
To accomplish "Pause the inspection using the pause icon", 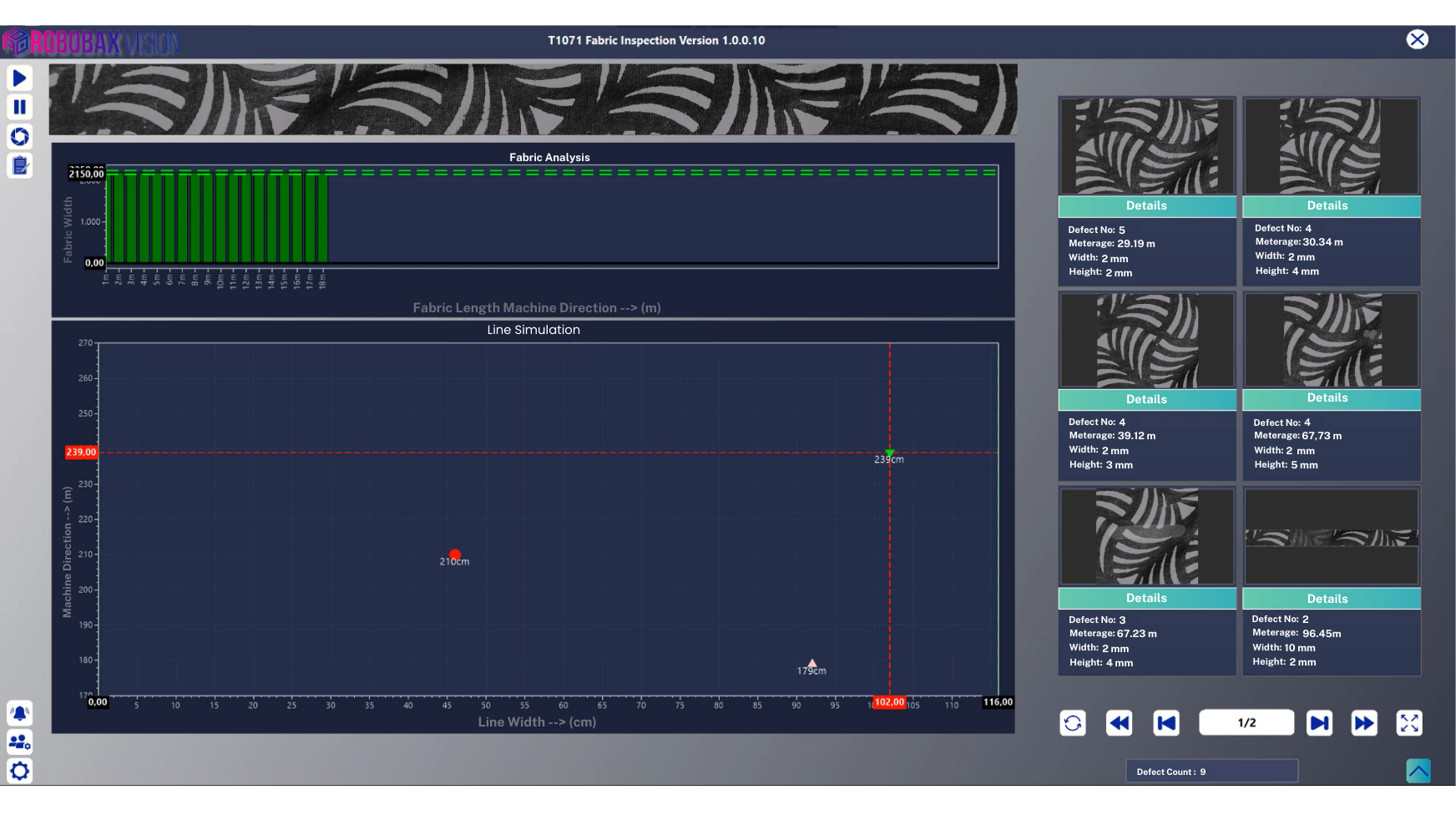I will coord(20,107).
